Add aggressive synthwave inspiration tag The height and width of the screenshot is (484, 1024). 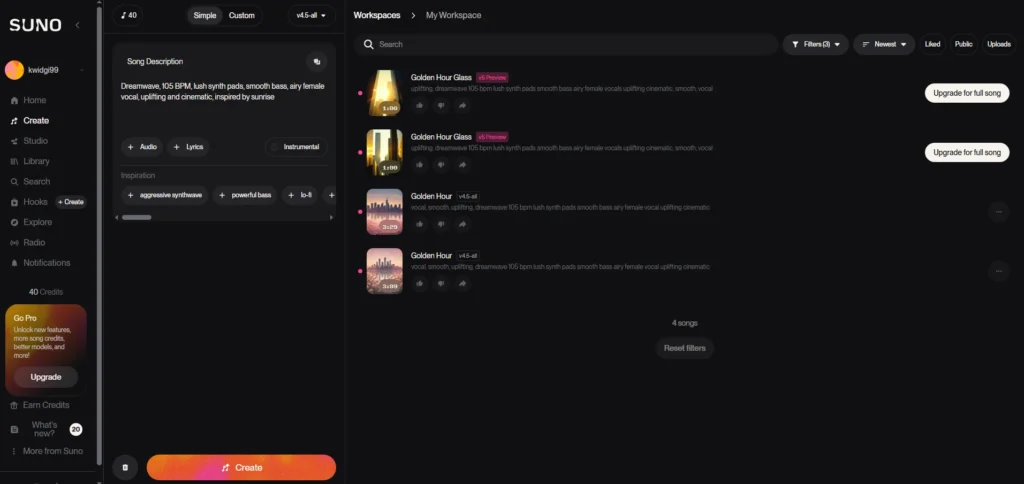click(165, 195)
